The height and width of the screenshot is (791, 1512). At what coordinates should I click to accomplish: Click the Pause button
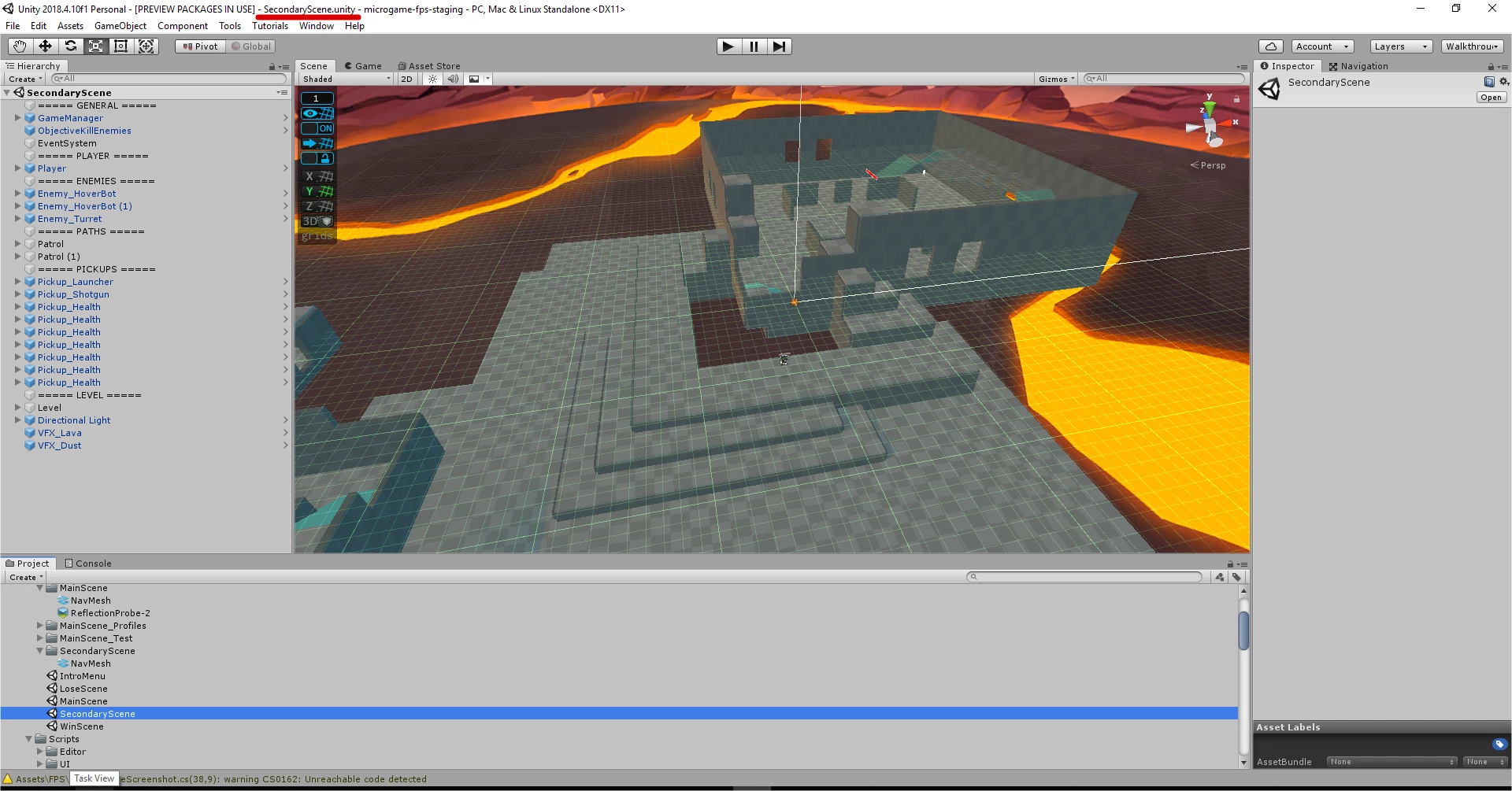(x=754, y=46)
